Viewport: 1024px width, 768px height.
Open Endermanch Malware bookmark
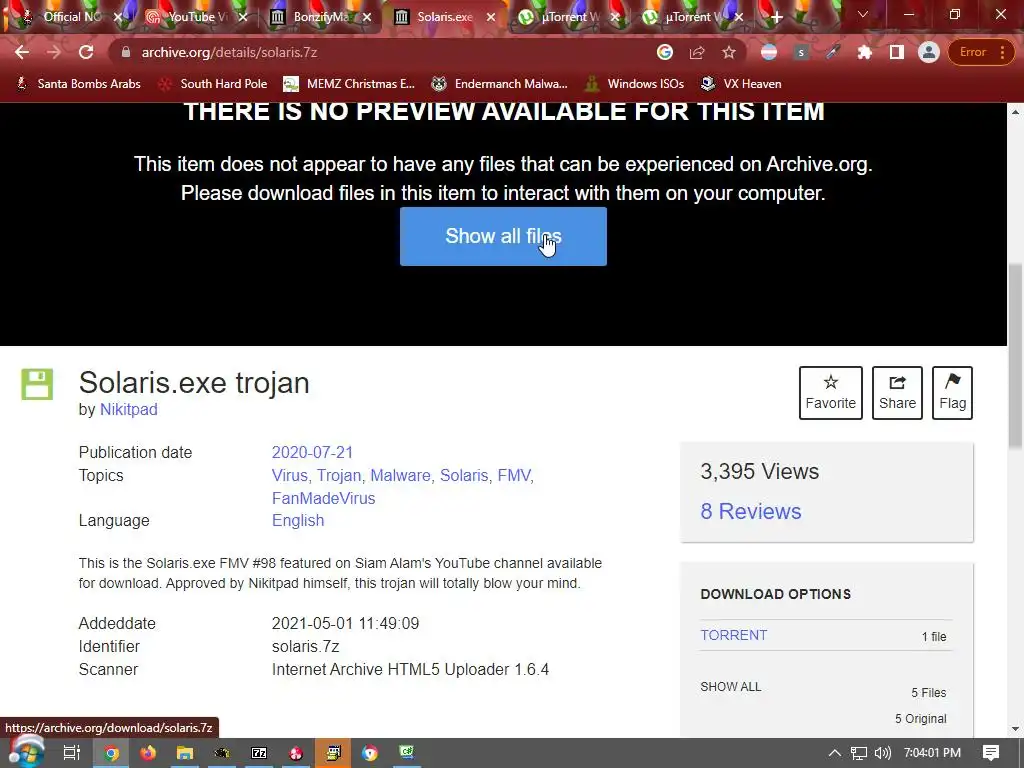[x=500, y=84]
